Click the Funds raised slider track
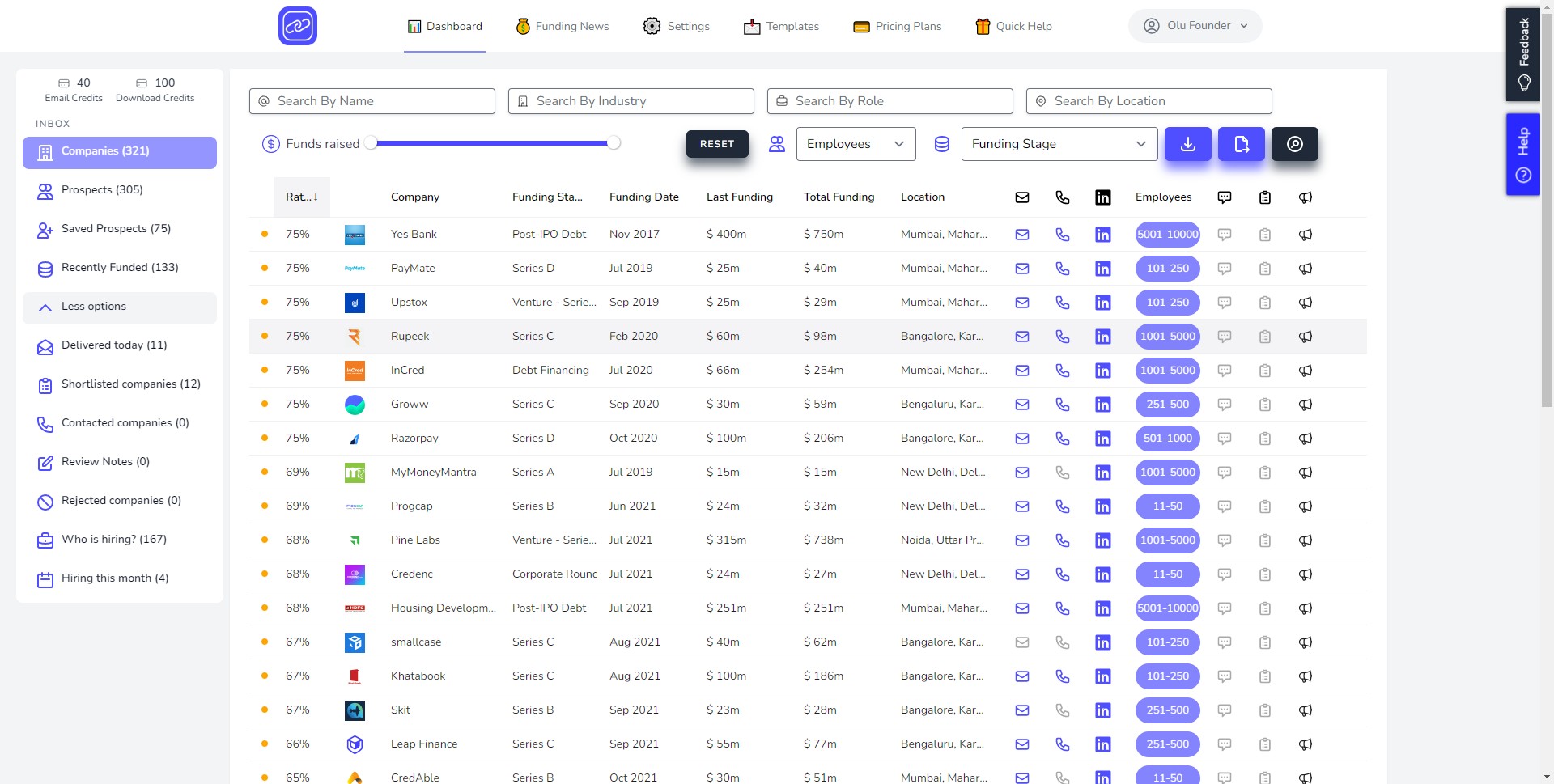The image size is (1554, 784). point(492,143)
